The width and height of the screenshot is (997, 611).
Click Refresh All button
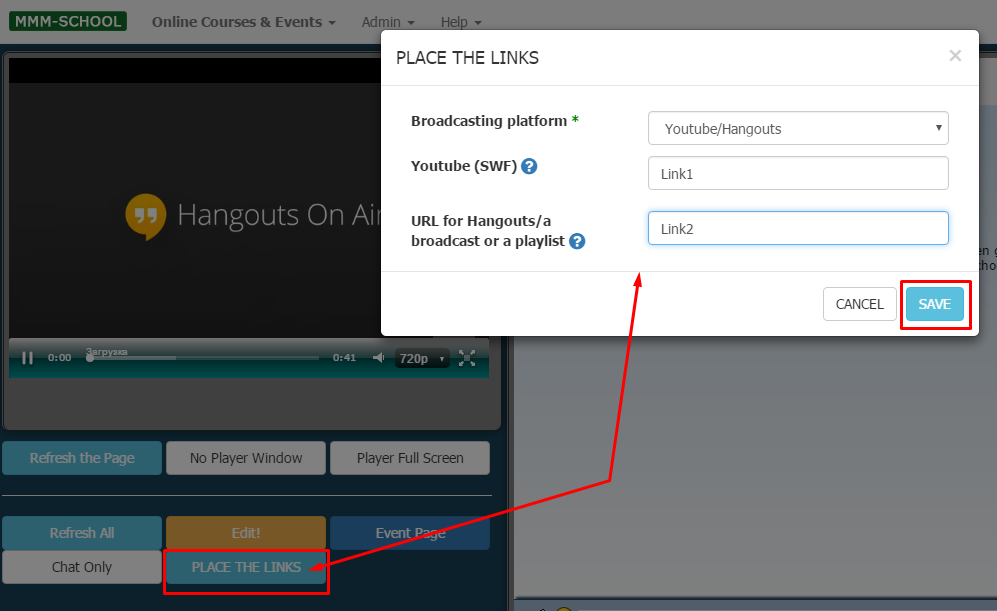[x=82, y=533]
